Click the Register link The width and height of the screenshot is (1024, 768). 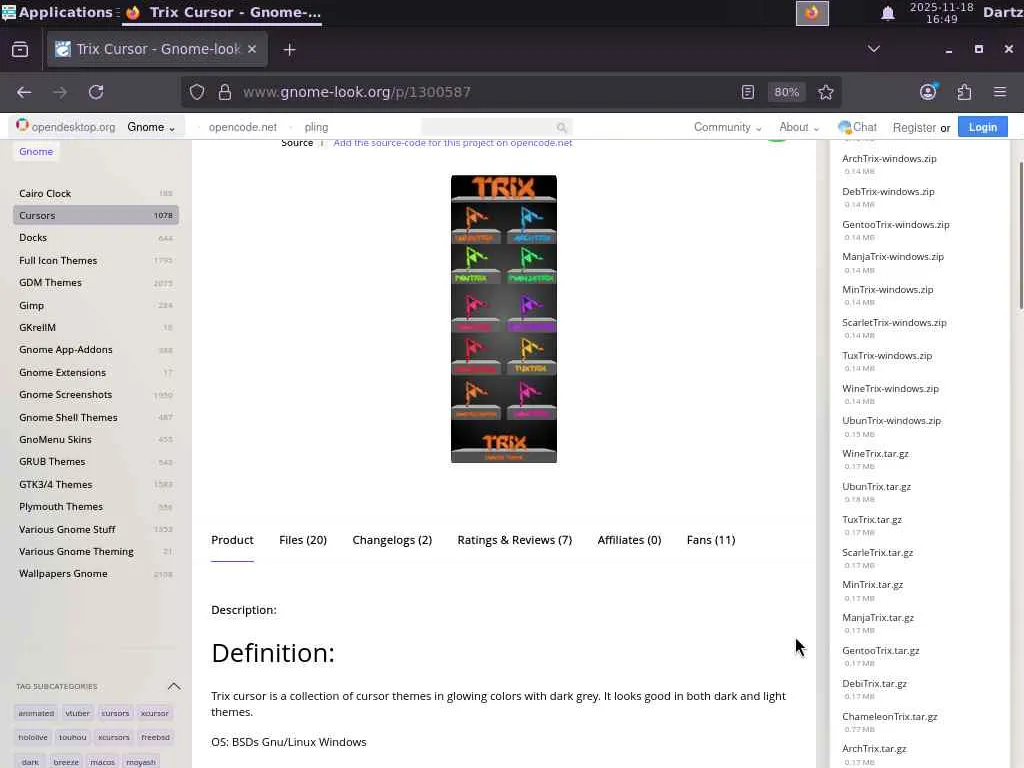click(914, 127)
